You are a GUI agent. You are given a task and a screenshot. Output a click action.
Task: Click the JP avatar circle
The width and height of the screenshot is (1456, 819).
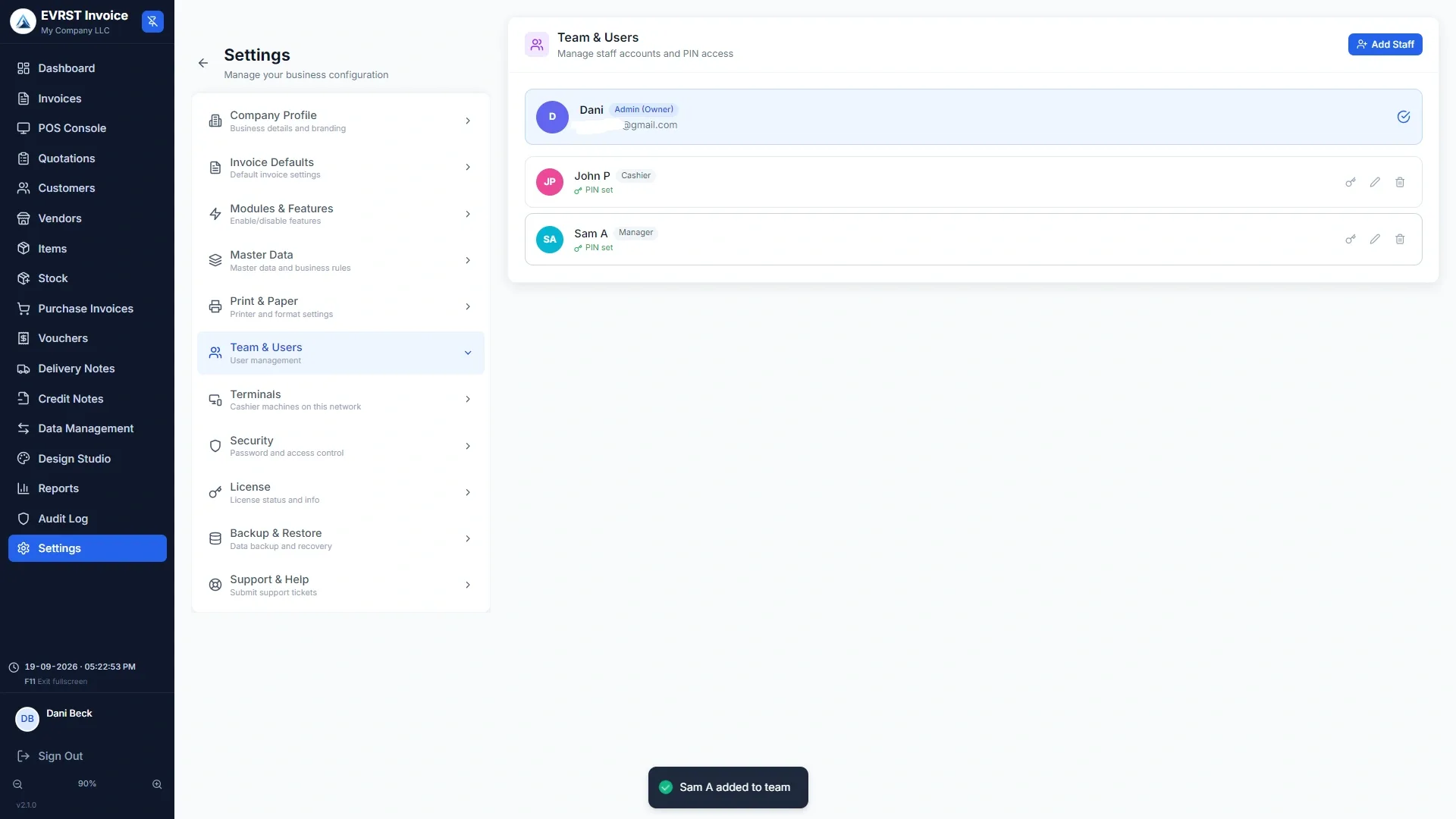coord(550,182)
